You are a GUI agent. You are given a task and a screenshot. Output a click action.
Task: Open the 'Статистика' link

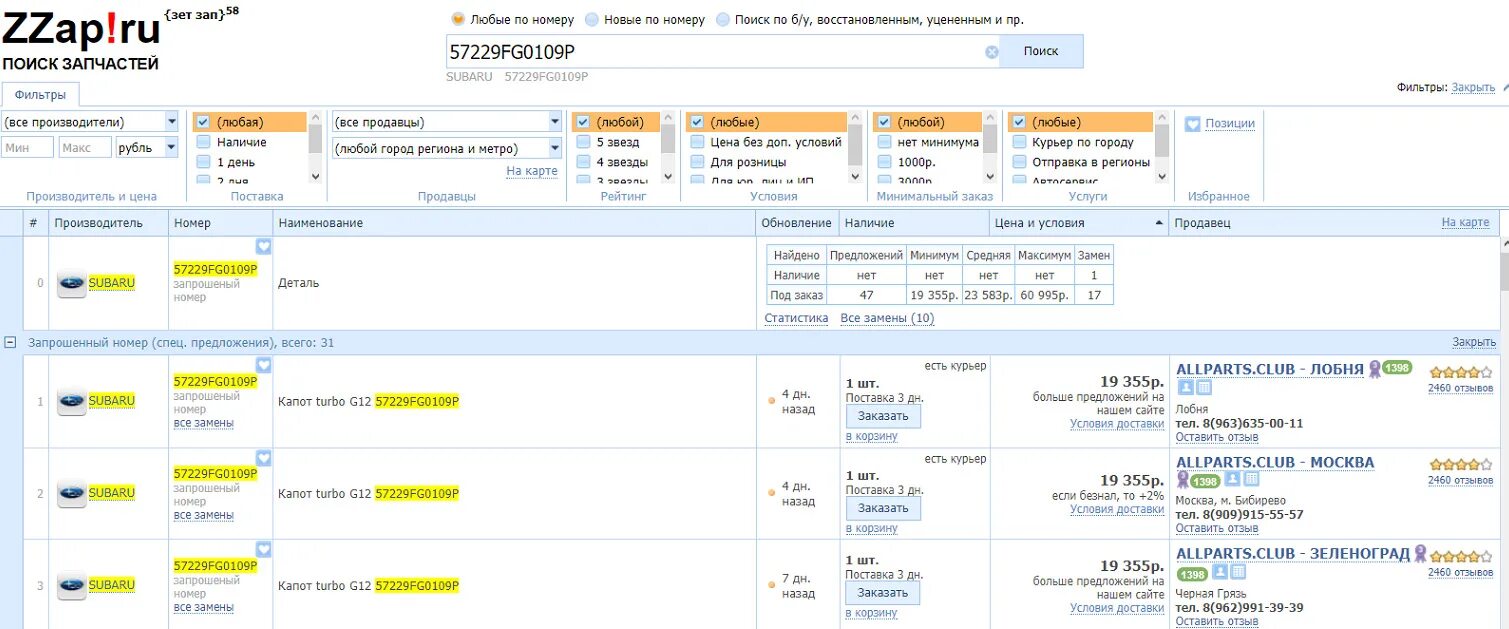tap(796, 318)
